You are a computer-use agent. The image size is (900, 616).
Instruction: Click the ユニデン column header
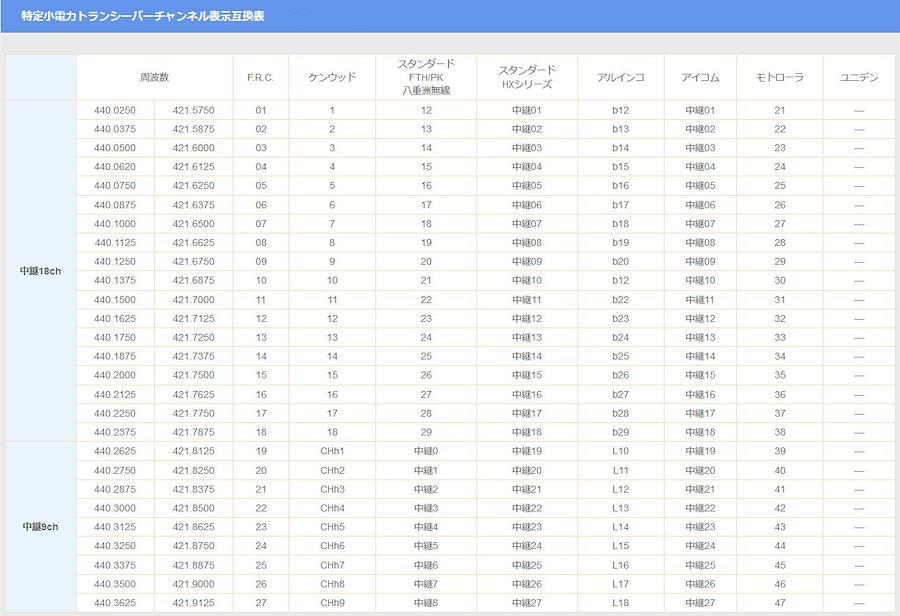pos(859,77)
